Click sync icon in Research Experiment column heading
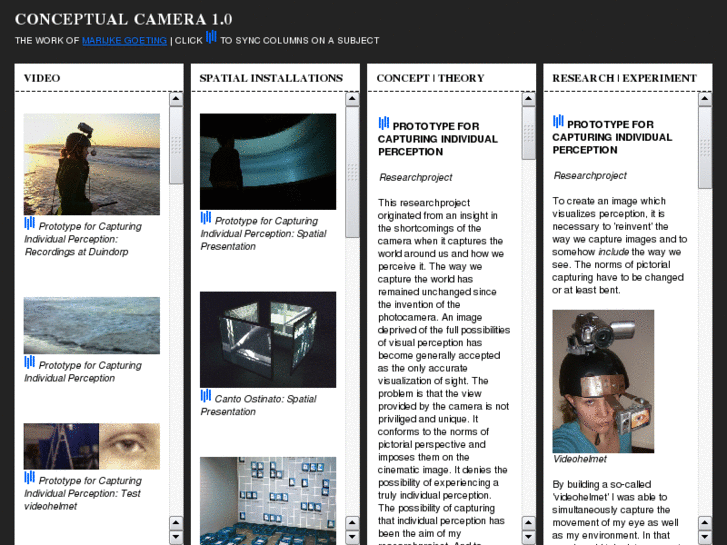This screenshot has height=545, width=727. (x=558, y=122)
